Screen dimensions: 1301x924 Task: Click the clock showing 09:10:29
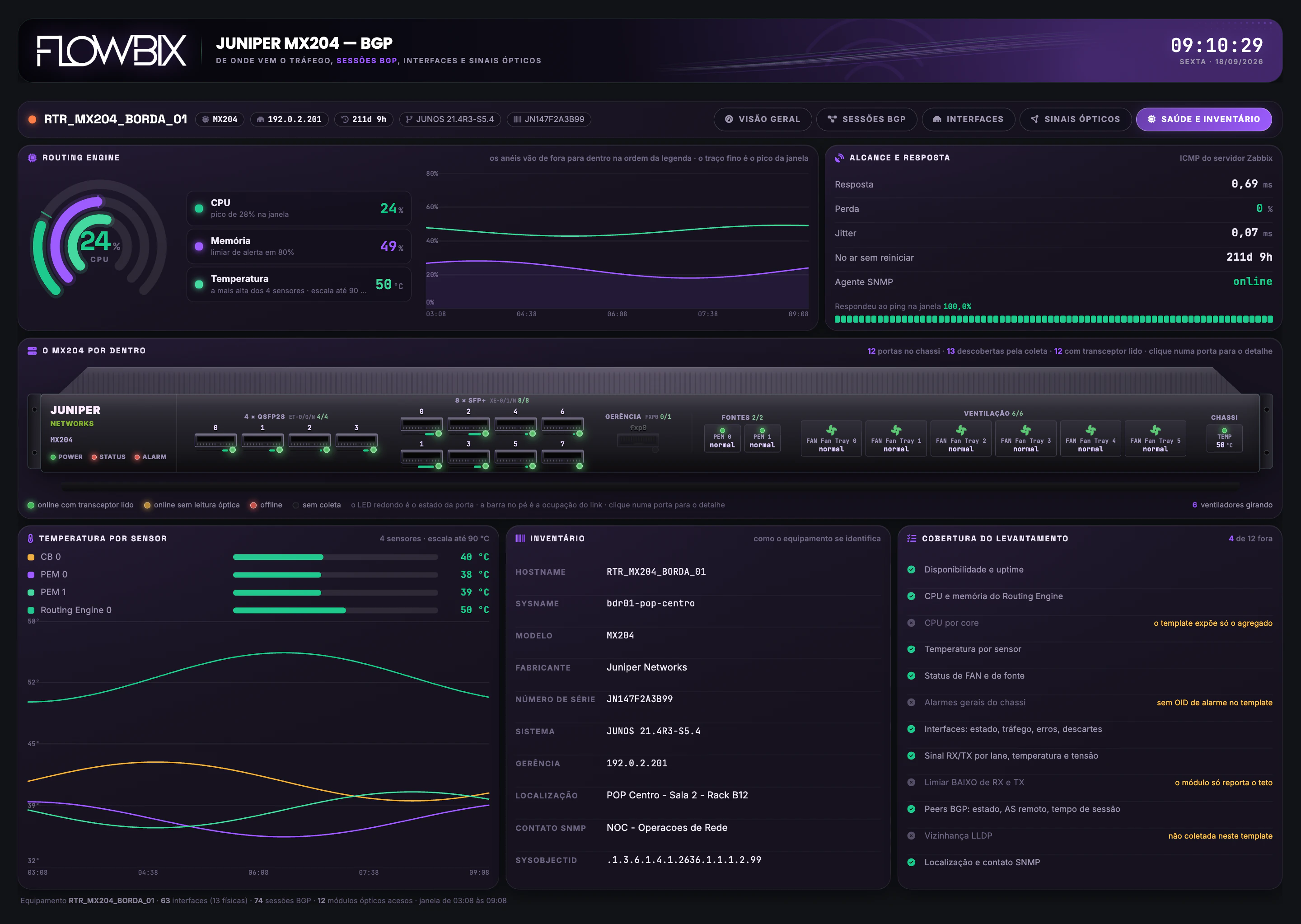pos(1216,45)
